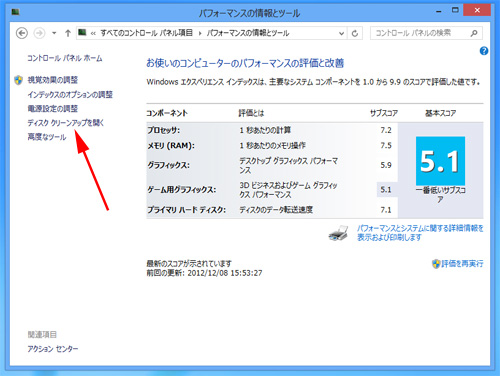Click the search magnifier icon
The image size is (500, 376).
(474, 33)
